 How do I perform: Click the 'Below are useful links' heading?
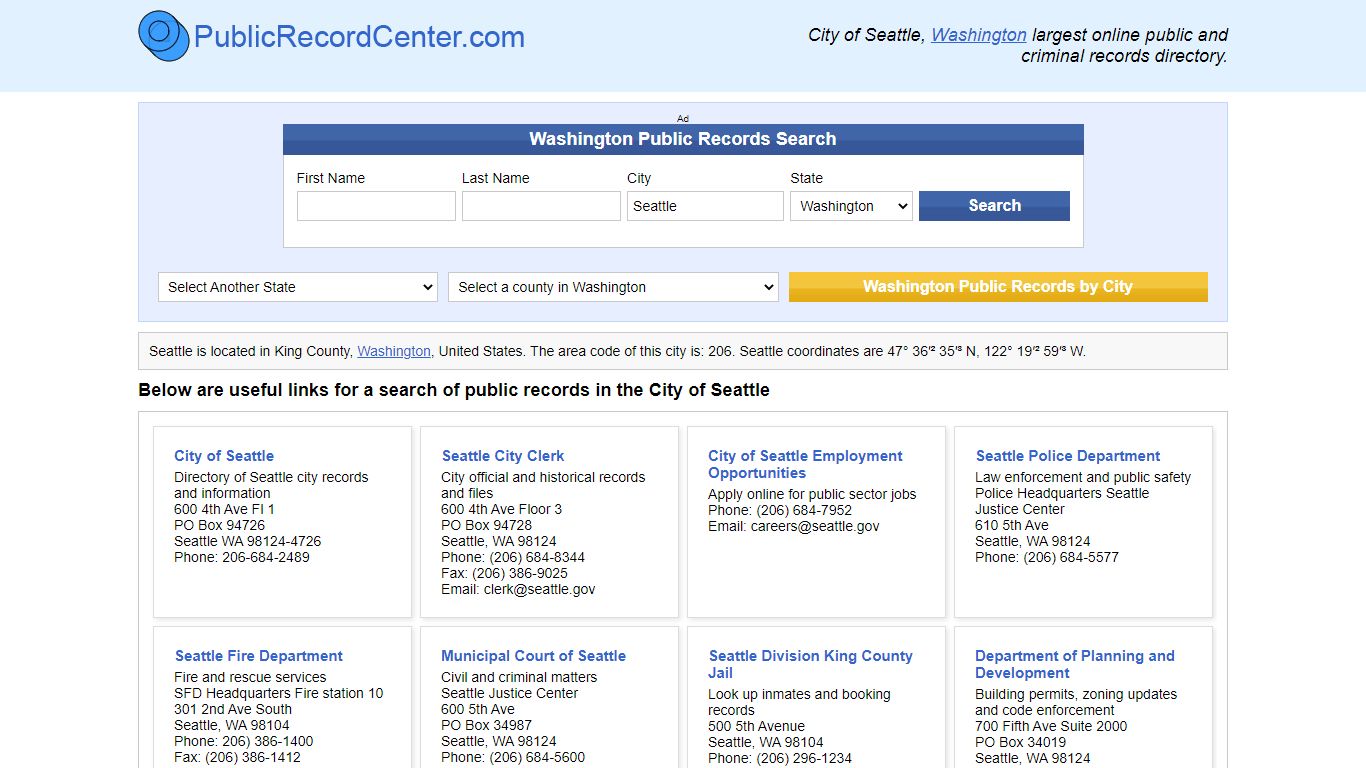coord(454,390)
